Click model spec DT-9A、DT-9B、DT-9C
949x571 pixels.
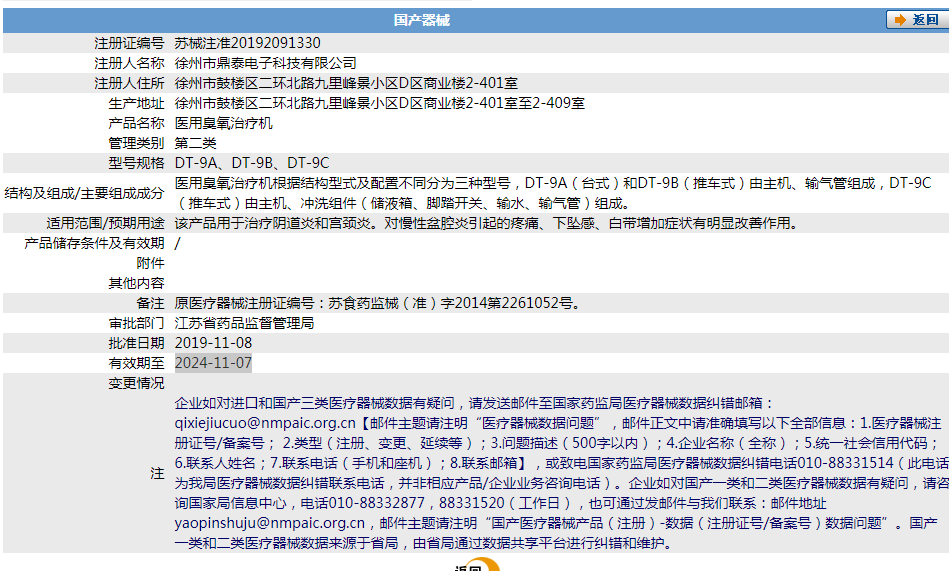[252, 163]
